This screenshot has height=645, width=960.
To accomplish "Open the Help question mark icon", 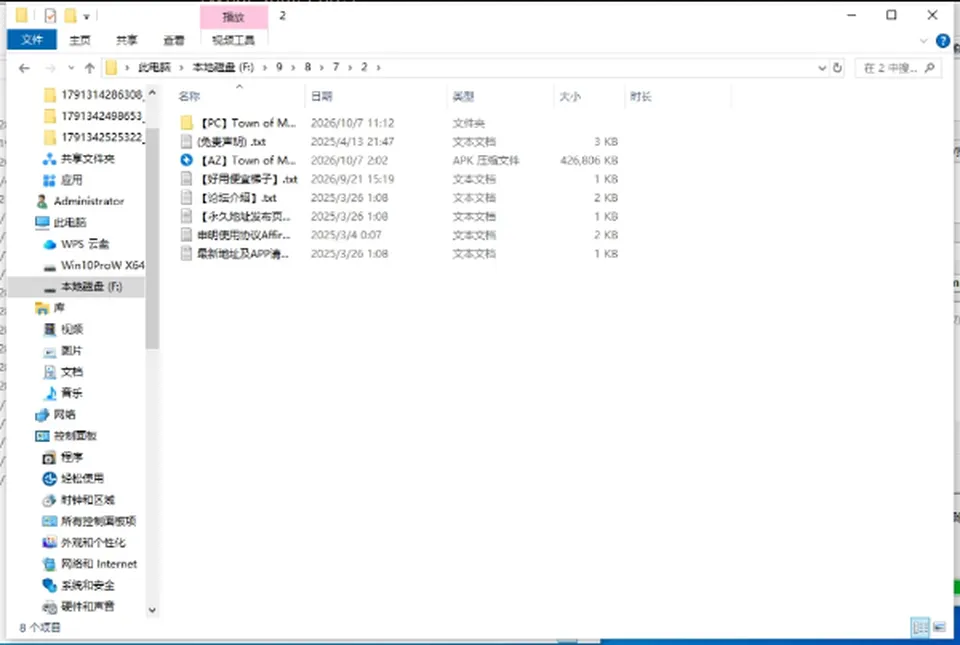I will click(943, 41).
